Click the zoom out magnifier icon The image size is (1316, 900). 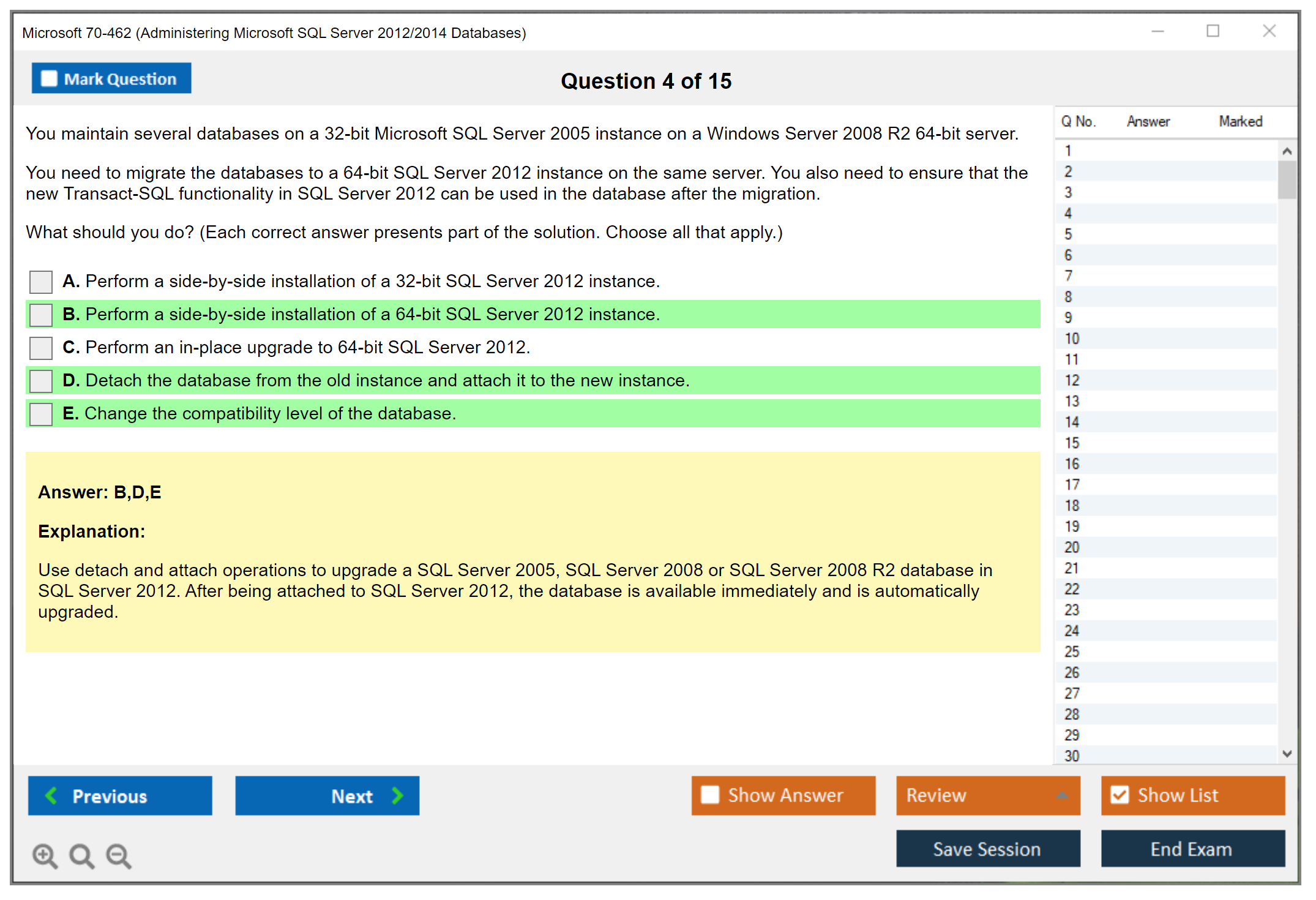[x=119, y=855]
